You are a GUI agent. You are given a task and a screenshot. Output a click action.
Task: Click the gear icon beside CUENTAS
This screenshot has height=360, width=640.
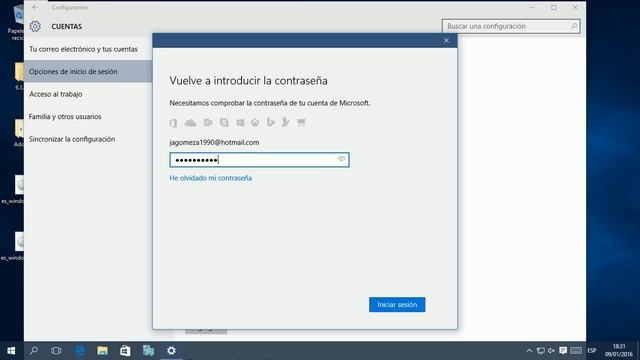(35, 26)
